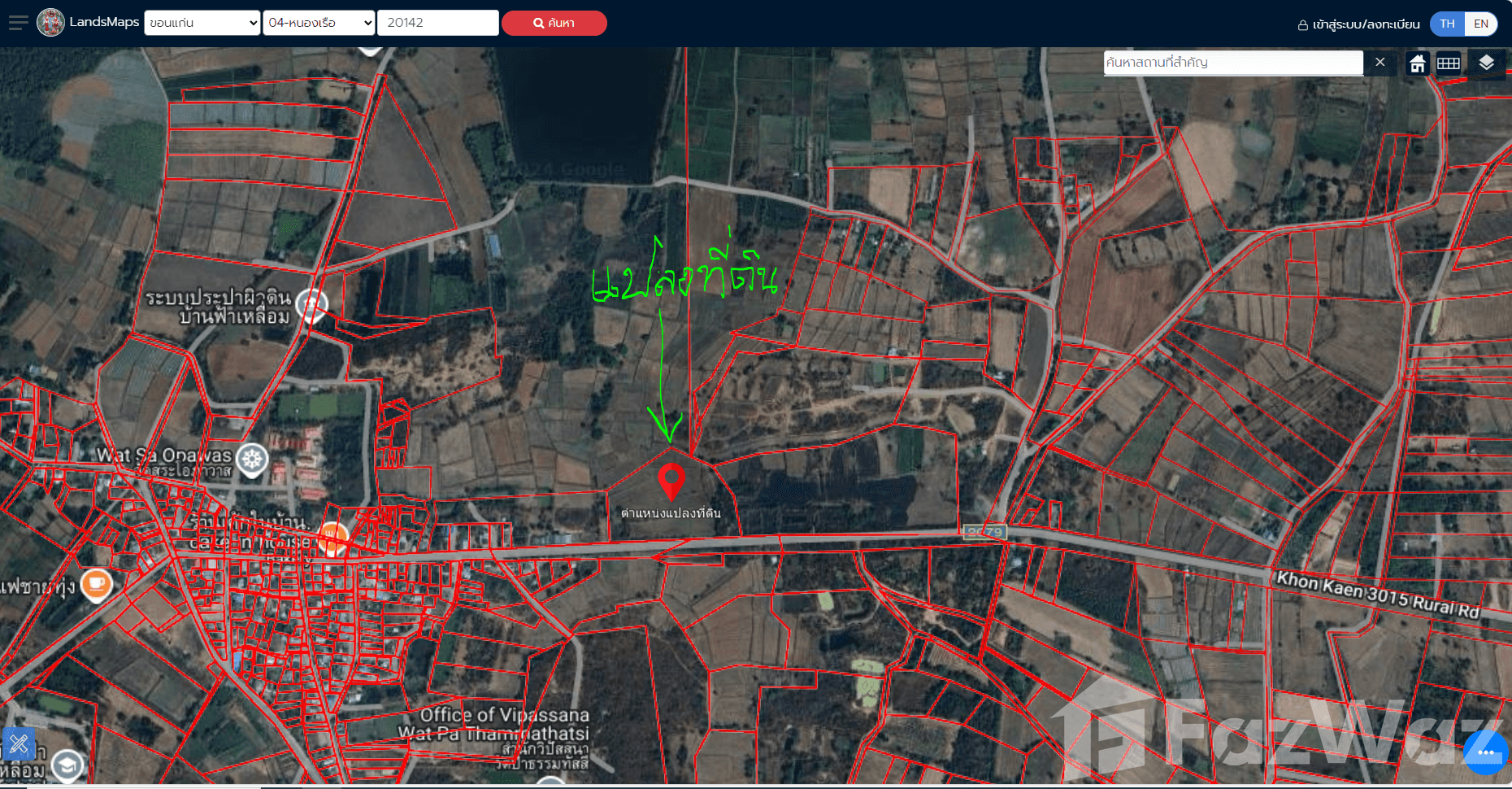This screenshot has width=1512, height=789.
Task: Click the red land parcel location pin
Action: pyautogui.click(x=671, y=481)
